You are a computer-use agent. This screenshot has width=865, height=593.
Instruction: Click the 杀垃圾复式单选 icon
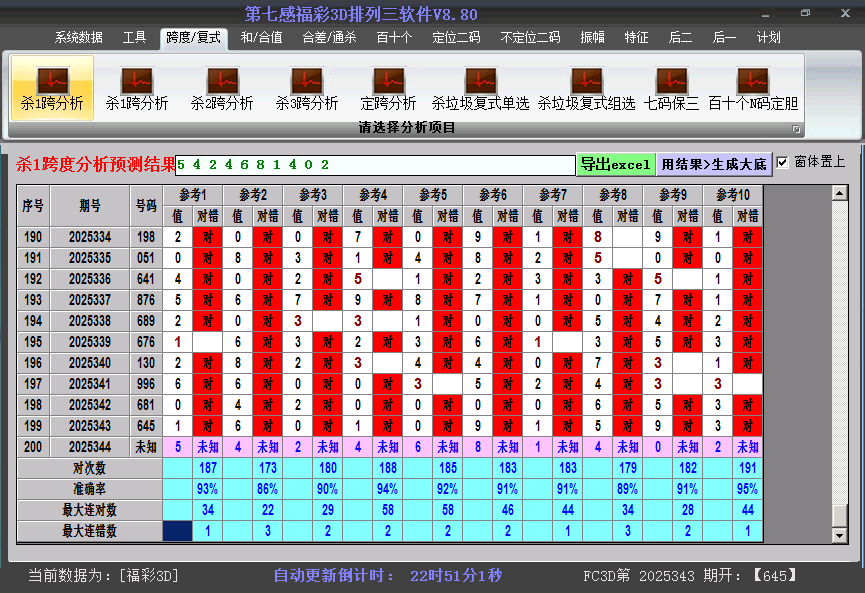[x=480, y=87]
